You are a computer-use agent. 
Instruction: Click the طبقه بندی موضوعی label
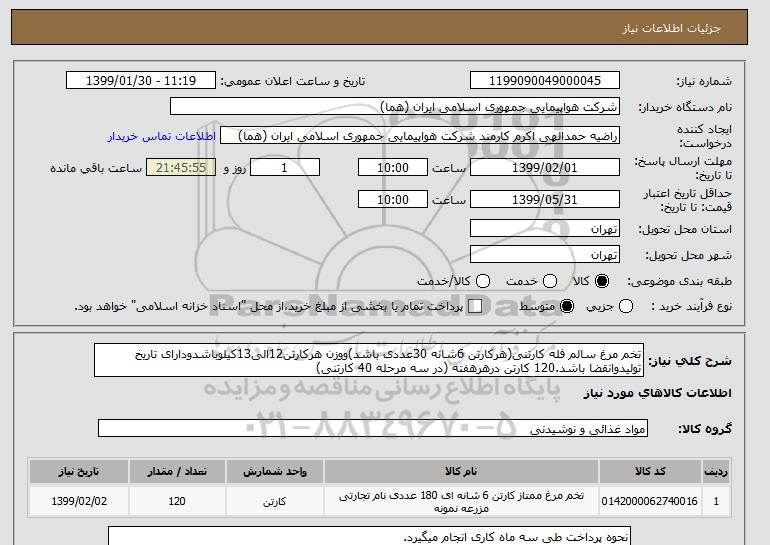[680, 281]
